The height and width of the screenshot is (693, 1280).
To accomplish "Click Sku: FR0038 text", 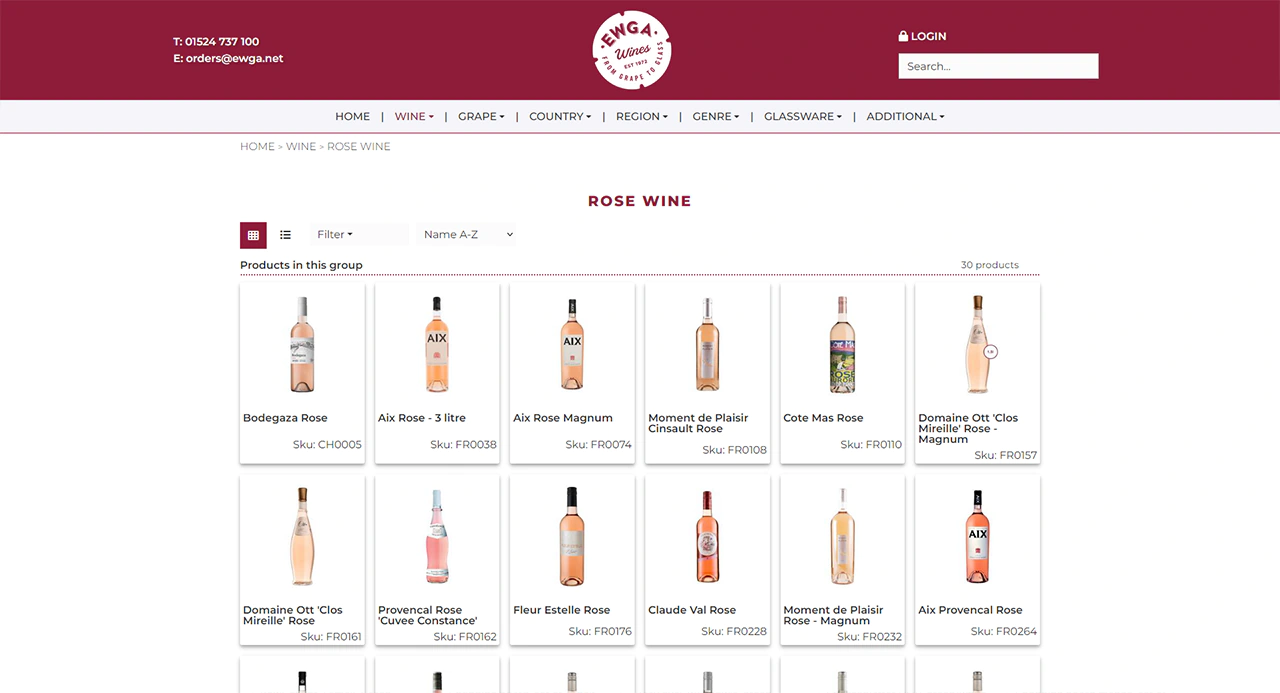I will [463, 445].
